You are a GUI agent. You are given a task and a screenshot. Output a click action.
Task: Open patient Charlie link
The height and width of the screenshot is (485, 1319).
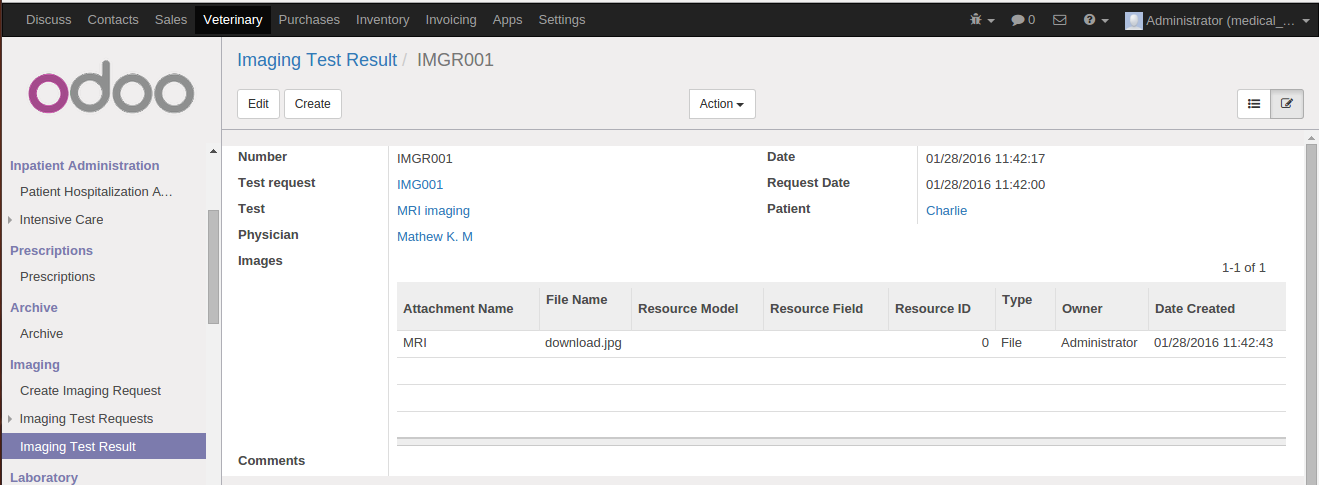point(946,211)
